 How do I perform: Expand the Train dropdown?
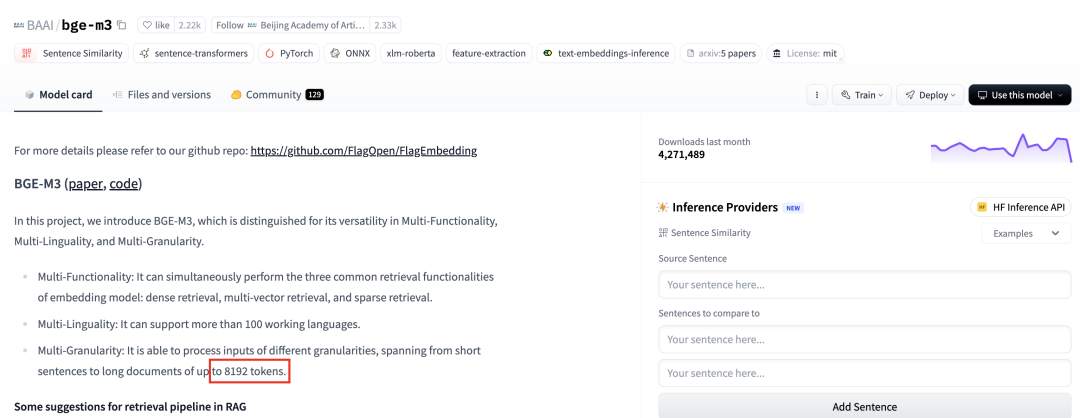tap(861, 95)
